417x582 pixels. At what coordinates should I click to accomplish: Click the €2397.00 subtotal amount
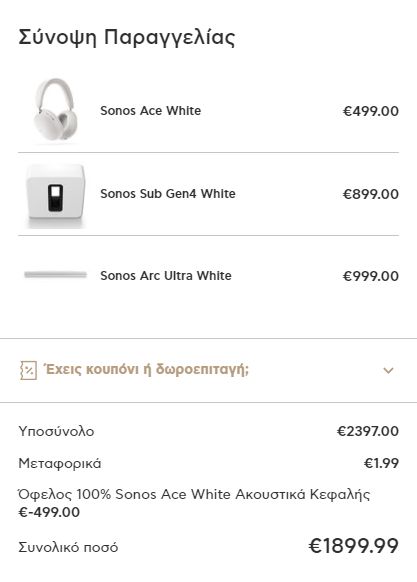[368, 431]
